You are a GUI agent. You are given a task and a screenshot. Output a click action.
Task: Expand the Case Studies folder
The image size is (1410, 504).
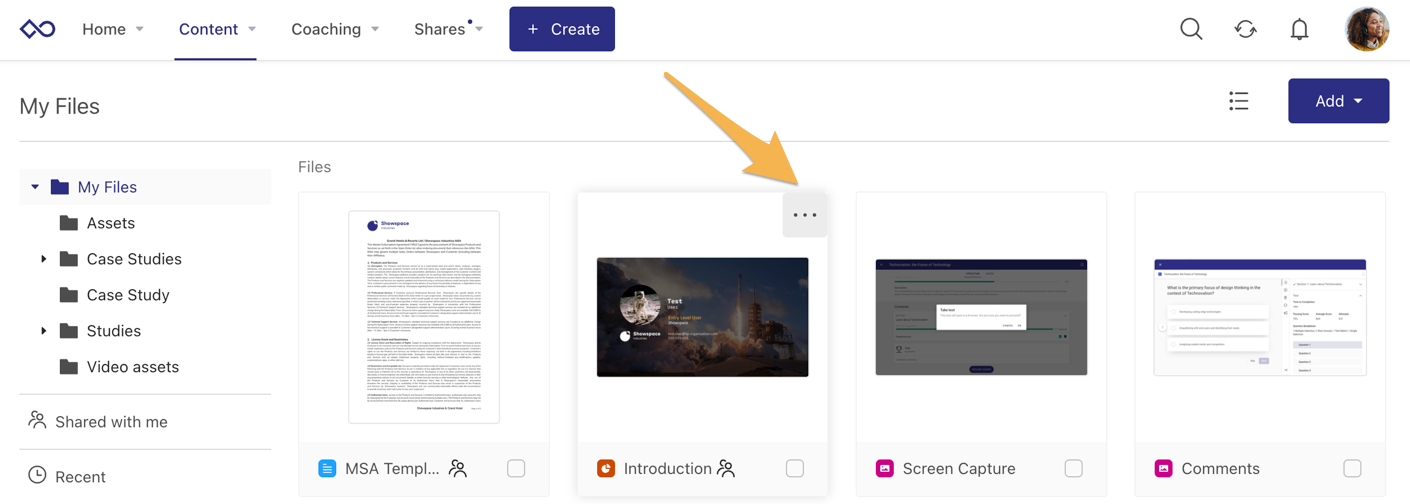[x=44, y=259]
